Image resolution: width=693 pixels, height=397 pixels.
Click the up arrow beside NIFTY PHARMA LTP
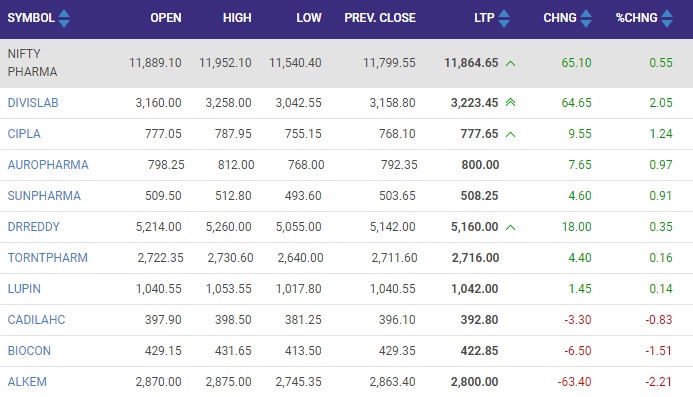coord(510,63)
